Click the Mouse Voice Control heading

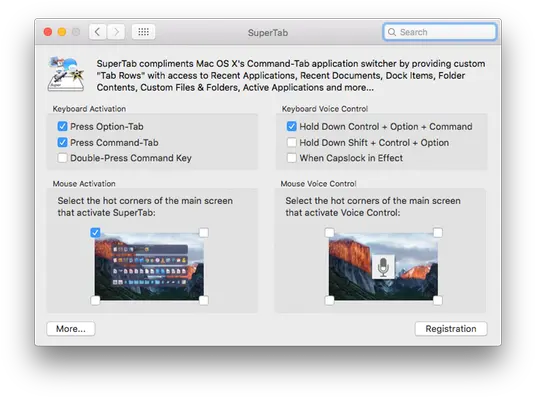318,183
